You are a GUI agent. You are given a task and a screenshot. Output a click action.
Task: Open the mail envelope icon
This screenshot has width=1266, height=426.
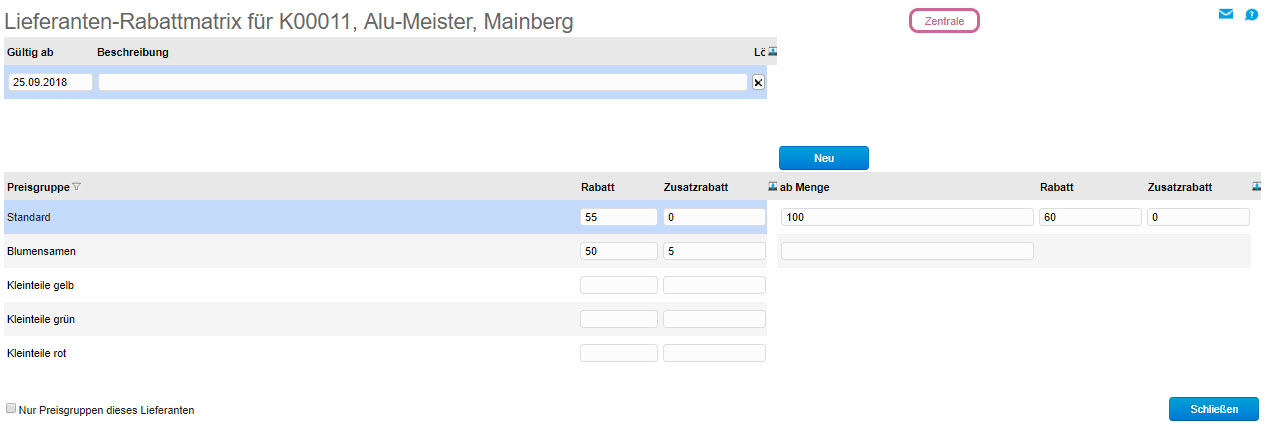pyautogui.click(x=1226, y=14)
